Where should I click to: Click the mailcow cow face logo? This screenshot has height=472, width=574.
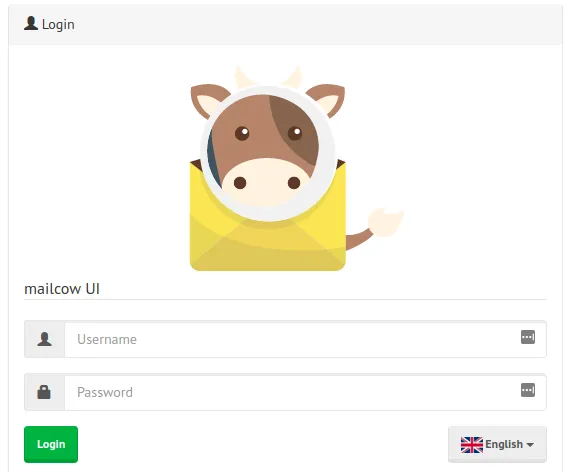[x=267, y=152]
